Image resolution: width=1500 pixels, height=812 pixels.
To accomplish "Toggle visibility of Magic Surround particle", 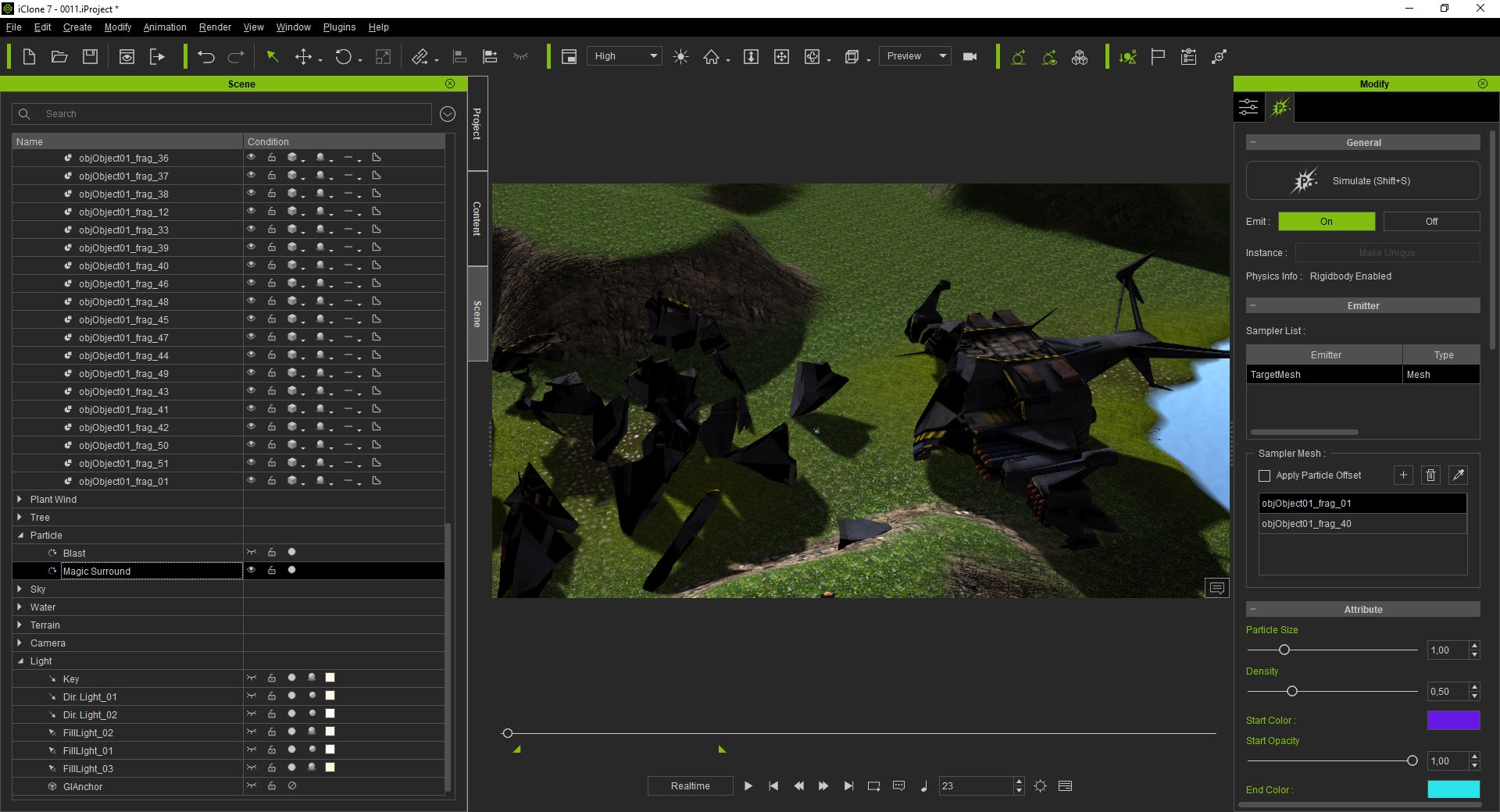I will (252, 570).
